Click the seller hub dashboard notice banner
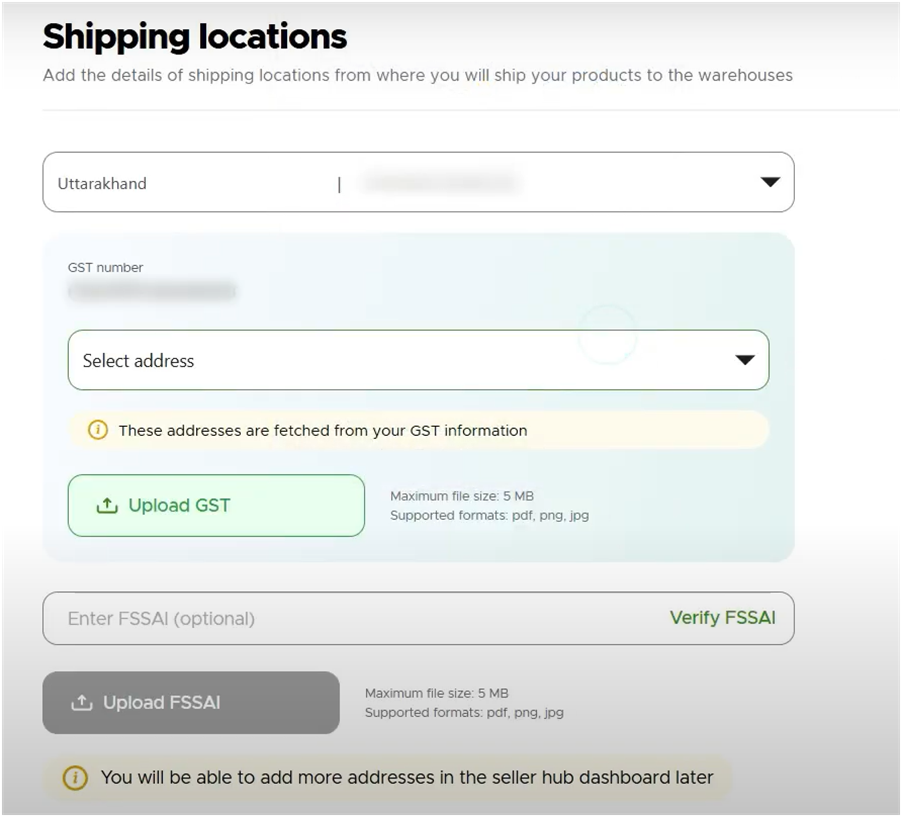Image resolution: width=902 pixels, height=817 pixels. 387,778
